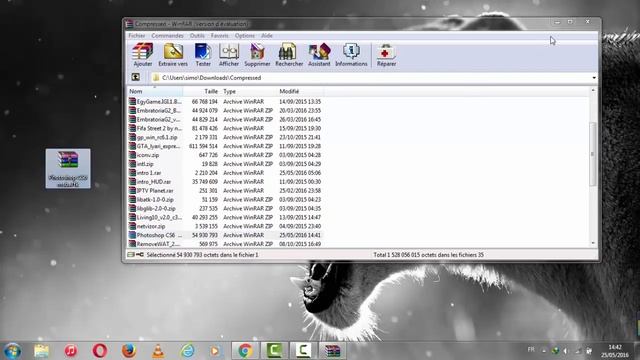Select the EgyGameJGI1.8 archive row
The height and width of the screenshot is (360, 640).
[x=225, y=102]
